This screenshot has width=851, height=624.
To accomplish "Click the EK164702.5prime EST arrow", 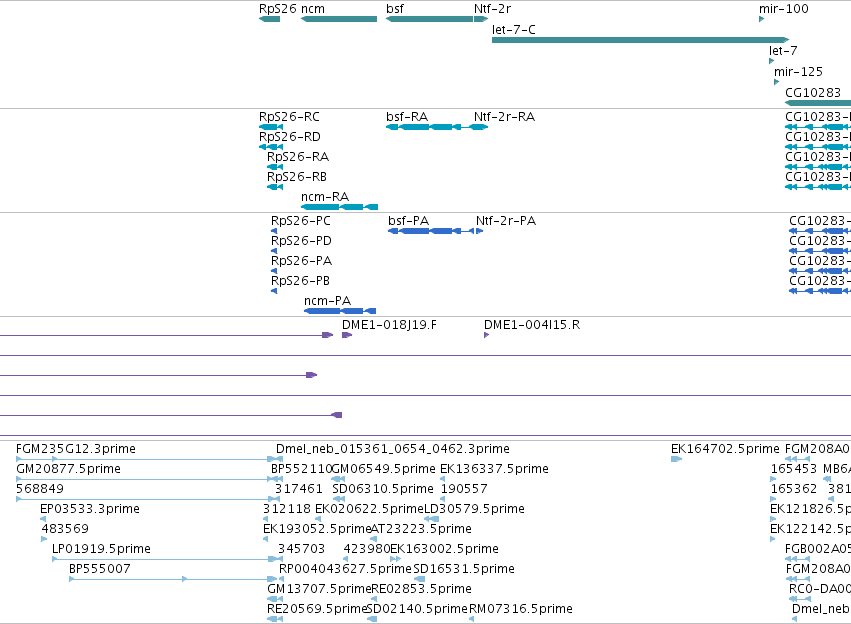I will pyautogui.click(x=676, y=459).
